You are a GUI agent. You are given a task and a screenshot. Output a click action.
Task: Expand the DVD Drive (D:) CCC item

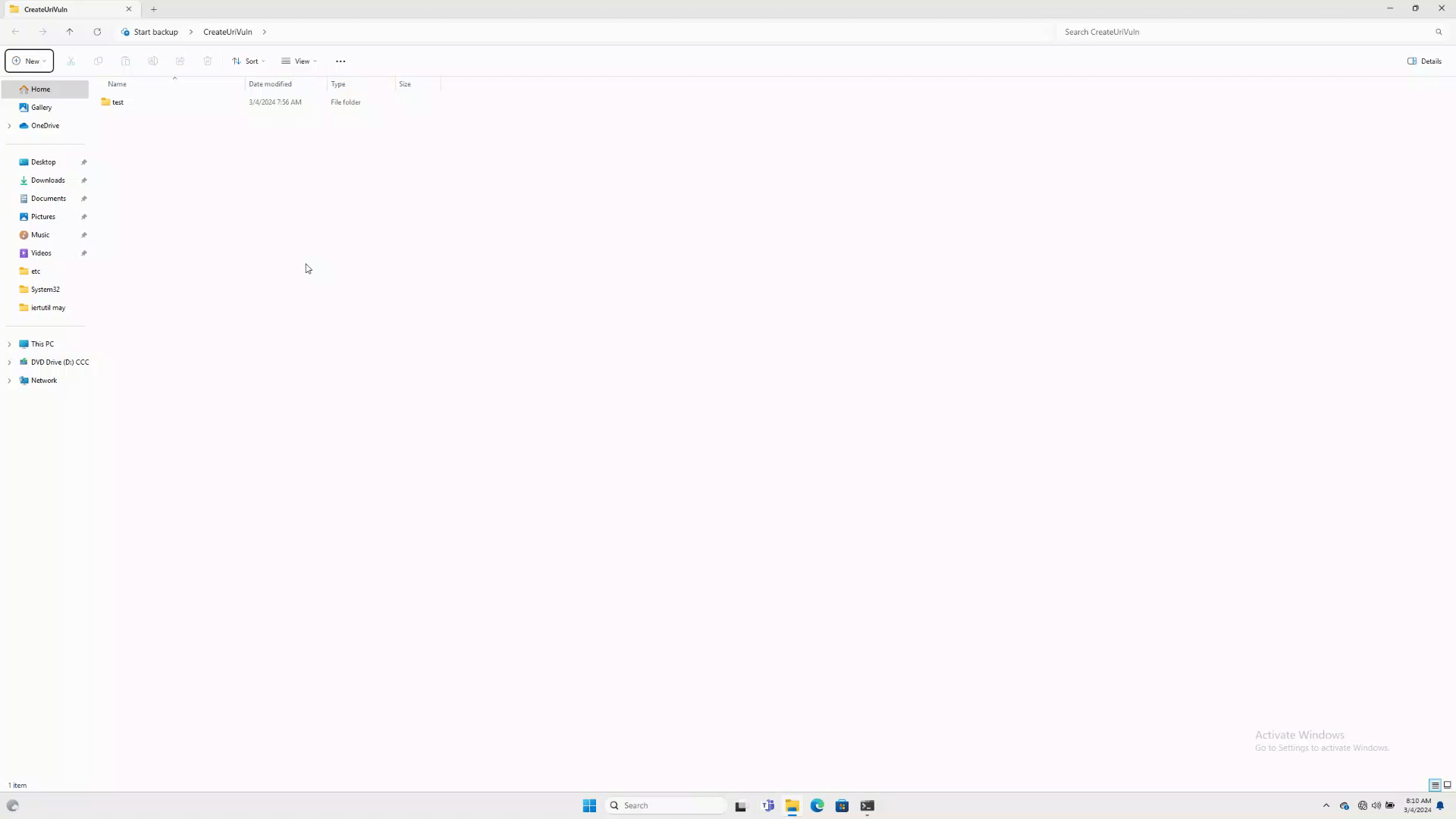click(x=10, y=362)
